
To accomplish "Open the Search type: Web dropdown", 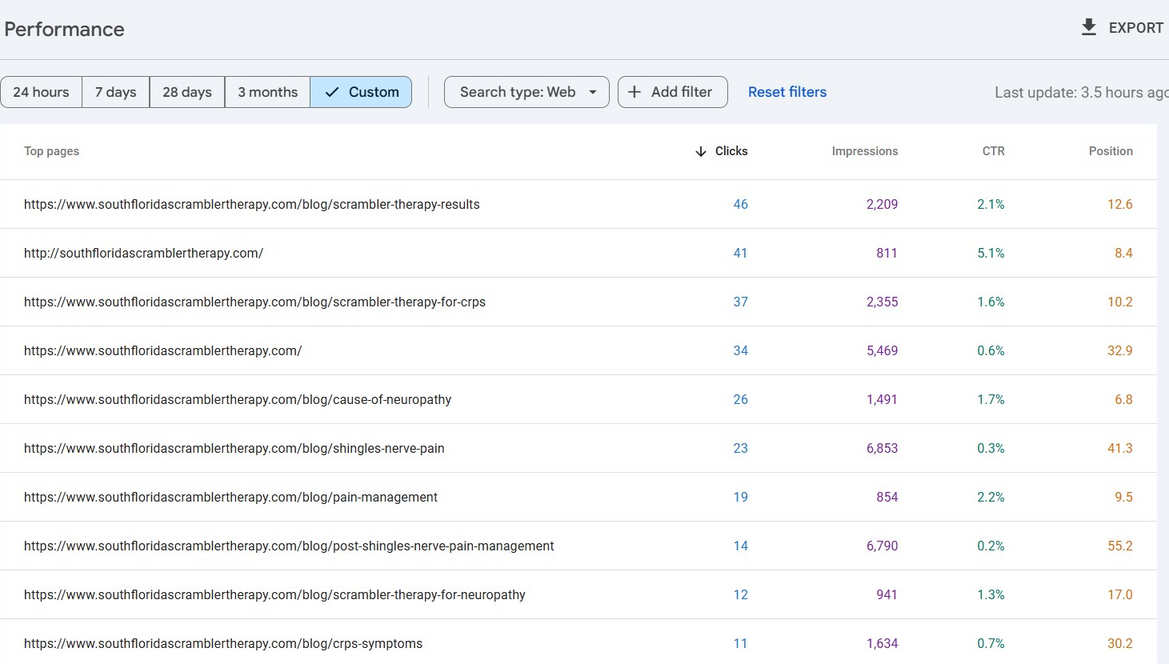I will pyautogui.click(x=526, y=92).
